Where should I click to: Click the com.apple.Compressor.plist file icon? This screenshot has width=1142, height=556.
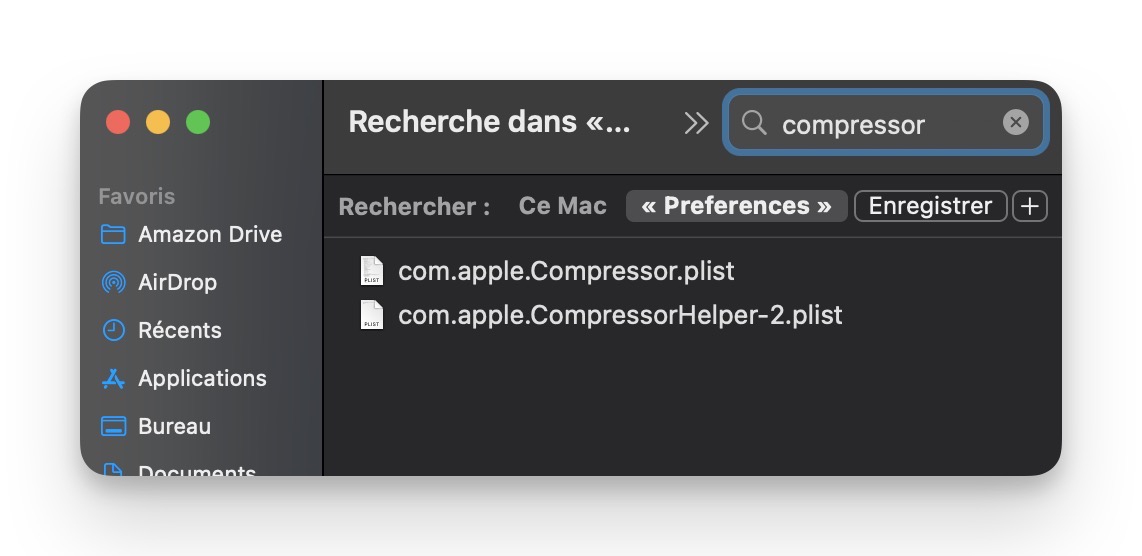(372, 271)
